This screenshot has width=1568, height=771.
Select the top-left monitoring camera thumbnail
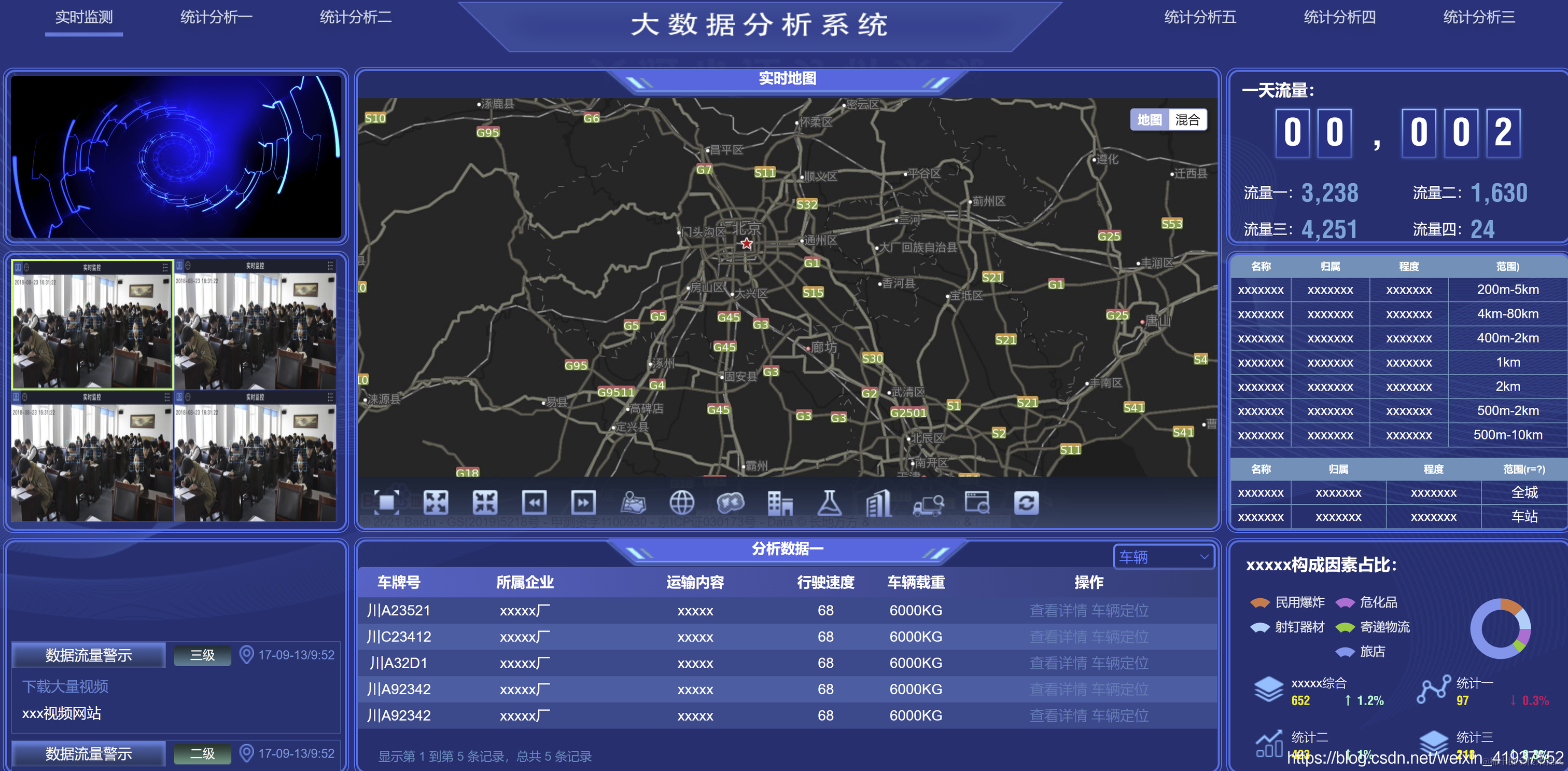92,325
